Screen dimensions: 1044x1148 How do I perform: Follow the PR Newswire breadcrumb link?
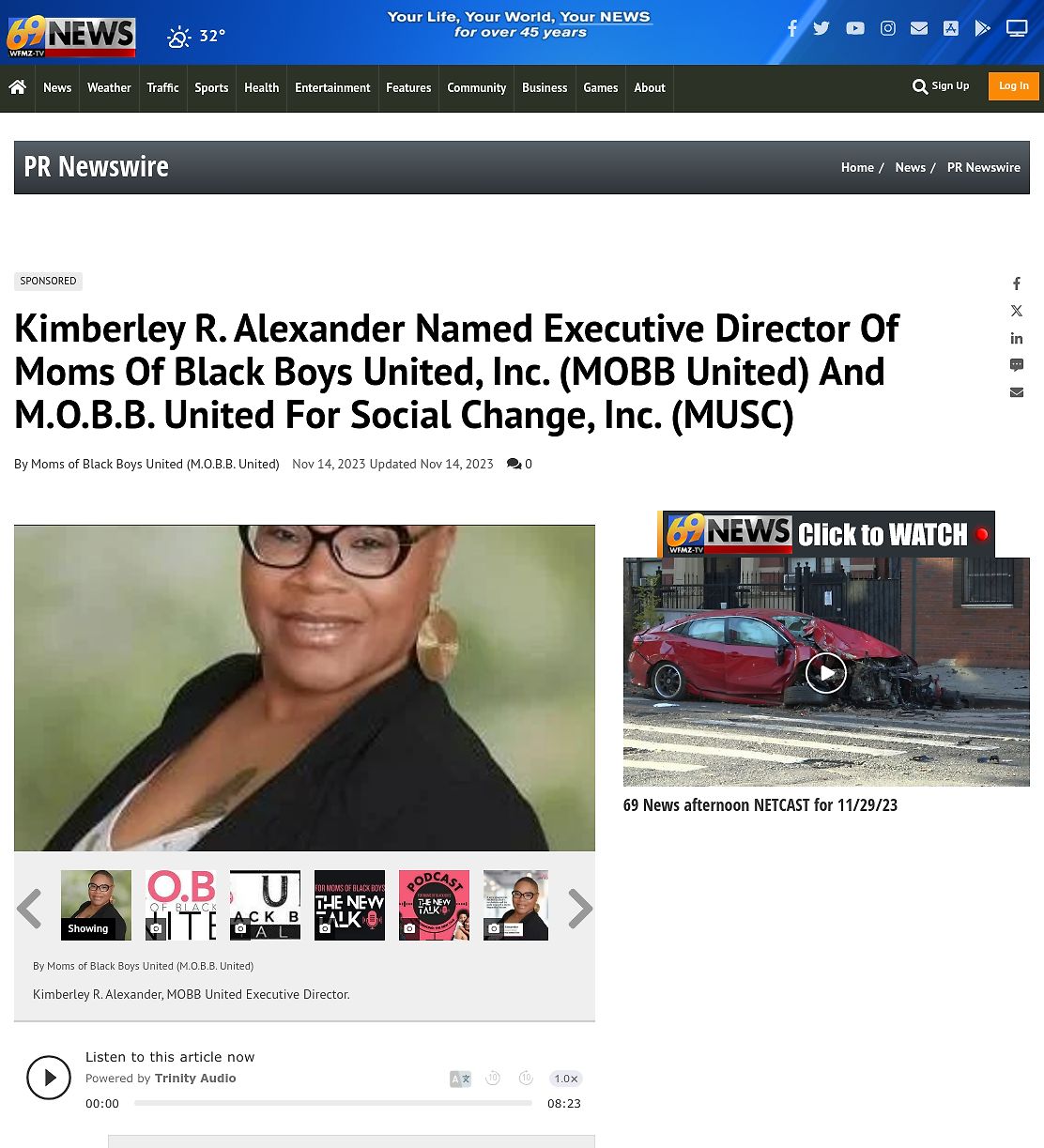coord(983,167)
